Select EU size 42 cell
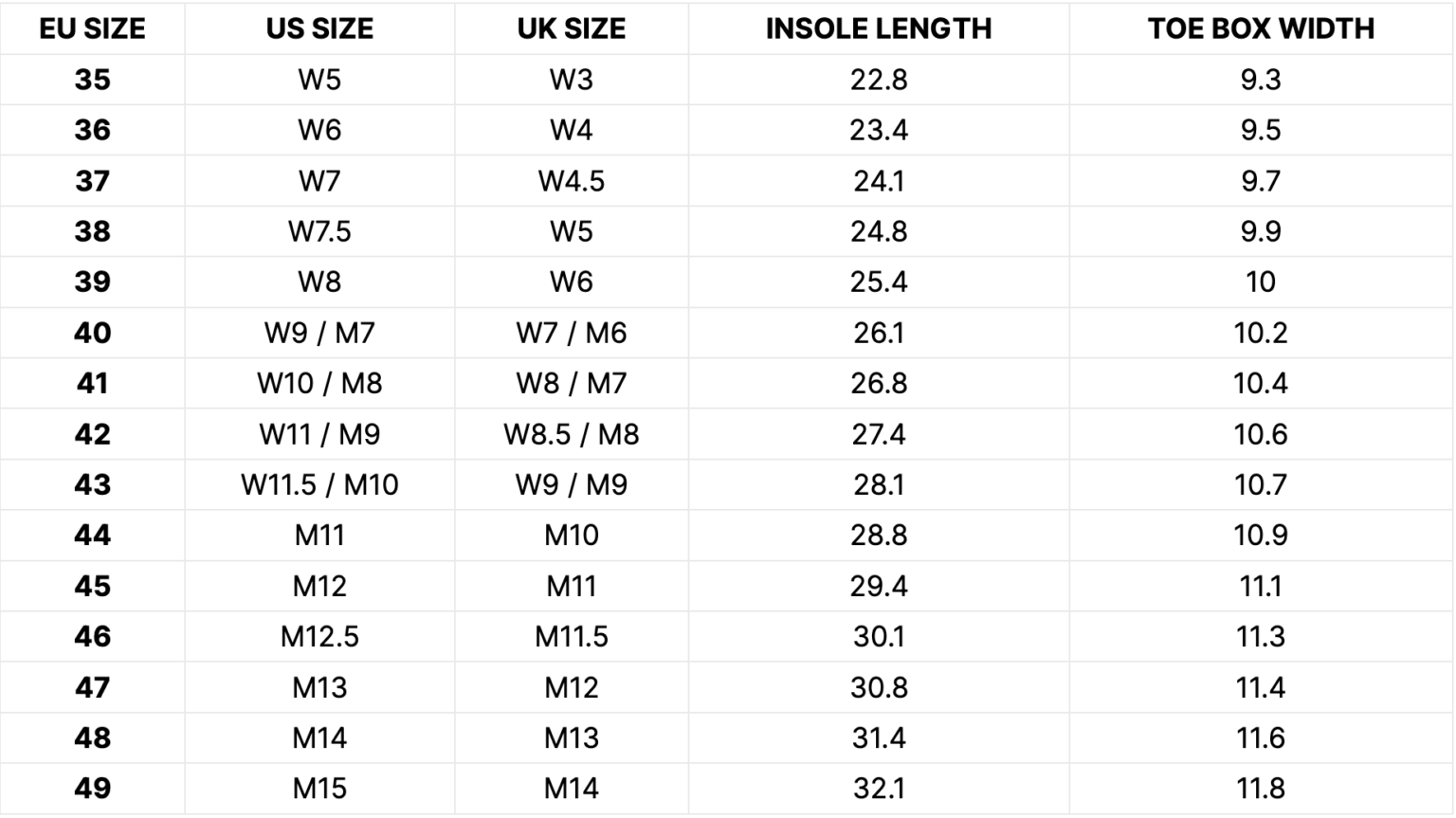 [92, 434]
